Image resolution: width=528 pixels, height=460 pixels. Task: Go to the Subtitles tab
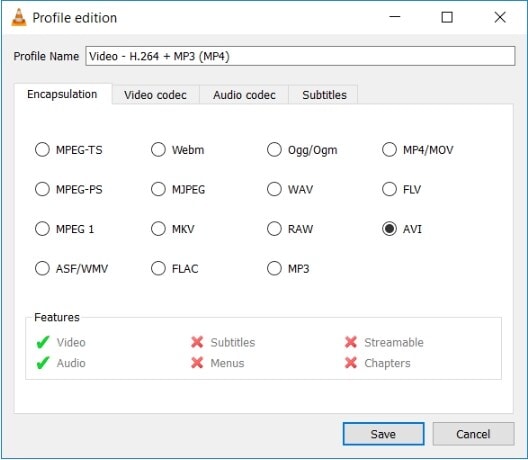point(324,95)
